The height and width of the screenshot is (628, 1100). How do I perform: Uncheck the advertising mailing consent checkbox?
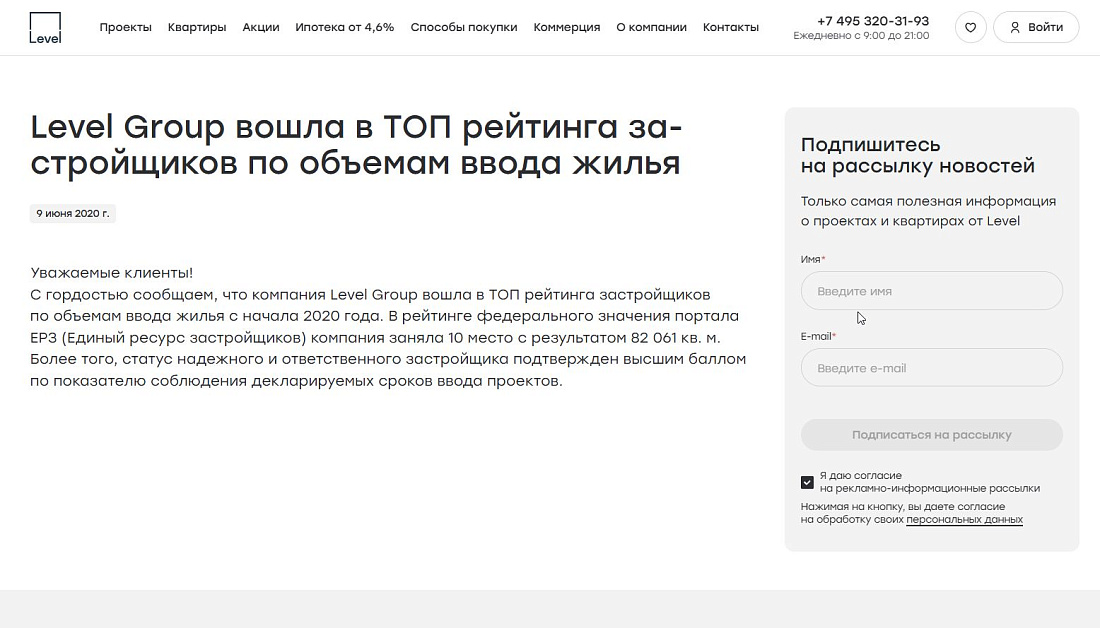(807, 482)
